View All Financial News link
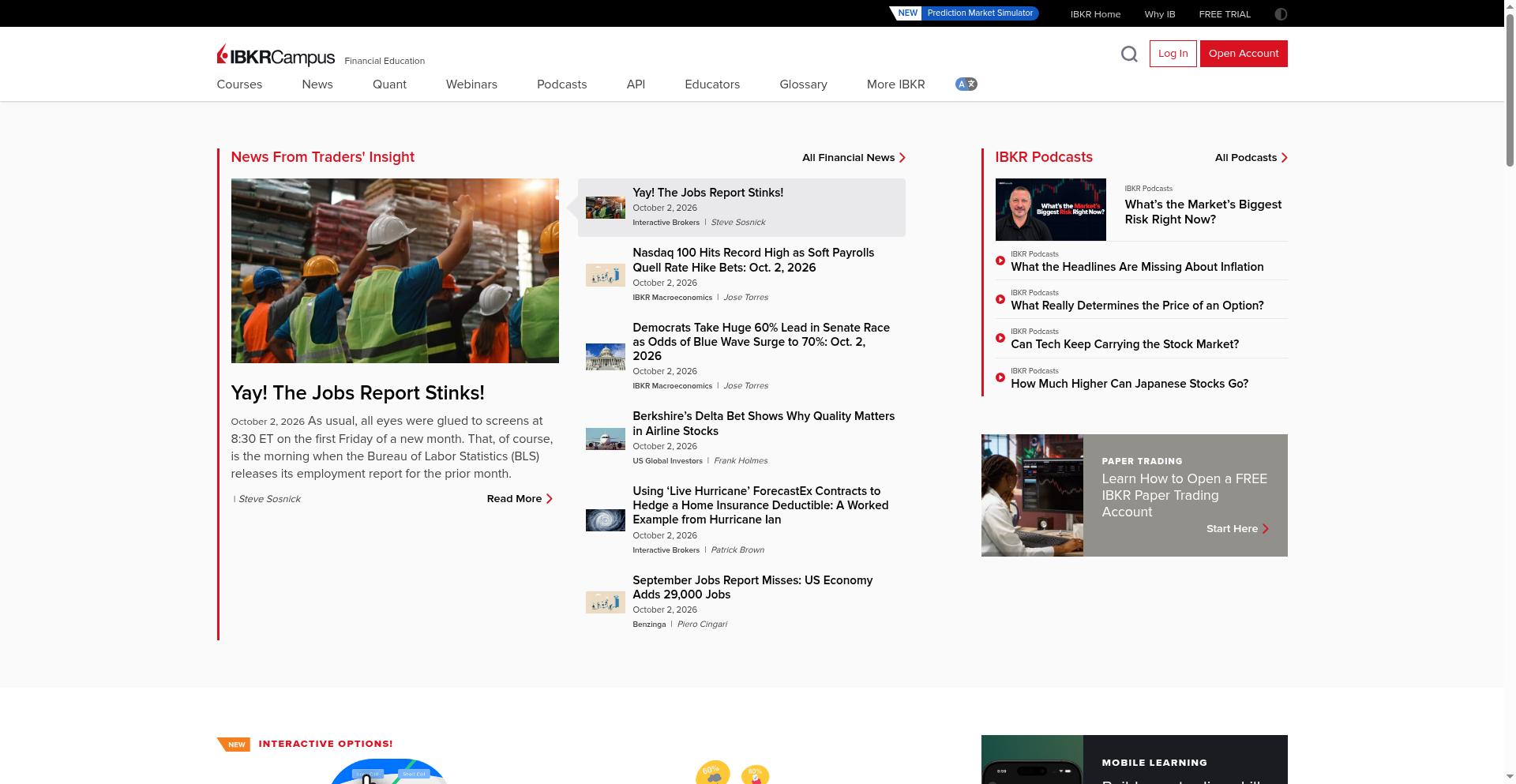The width and height of the screenshot is (1516, 784). point(854,158)
